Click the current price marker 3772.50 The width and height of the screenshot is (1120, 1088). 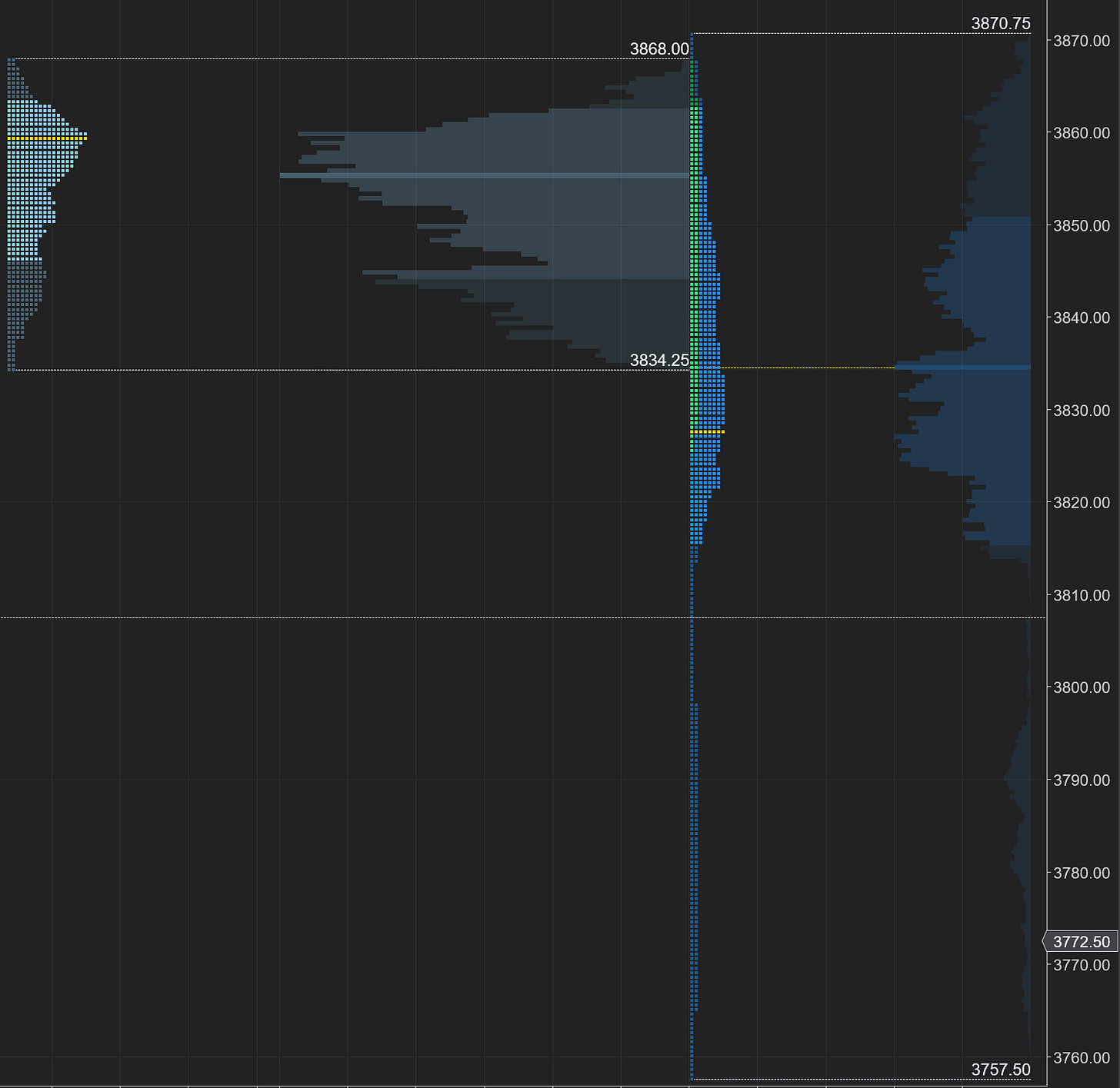[x=1081, y=942]
